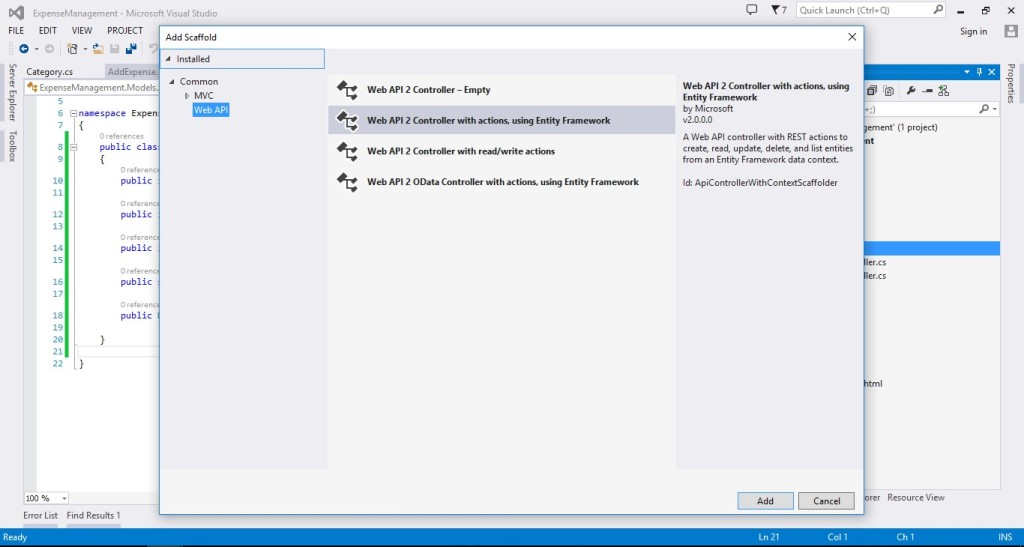Click the Save All icon

131,48
